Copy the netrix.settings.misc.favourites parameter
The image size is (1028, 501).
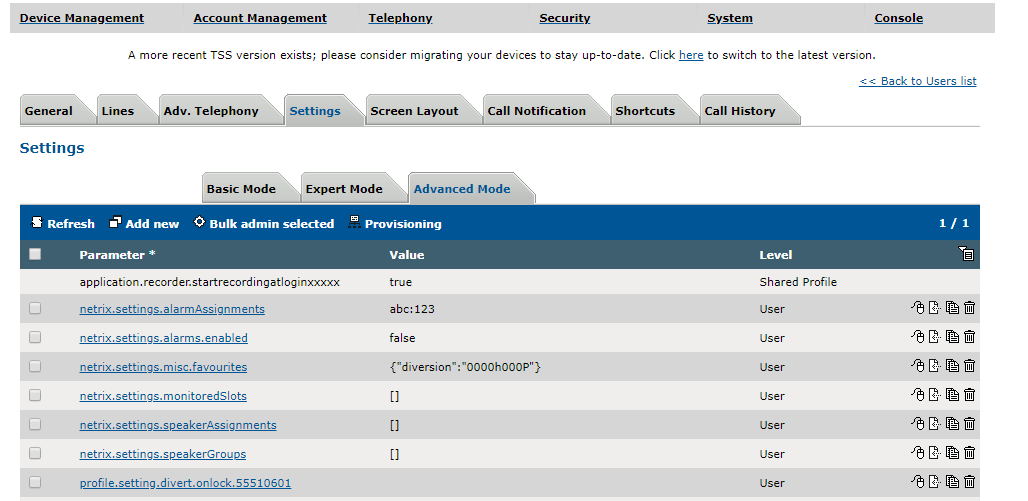[953, 365]
